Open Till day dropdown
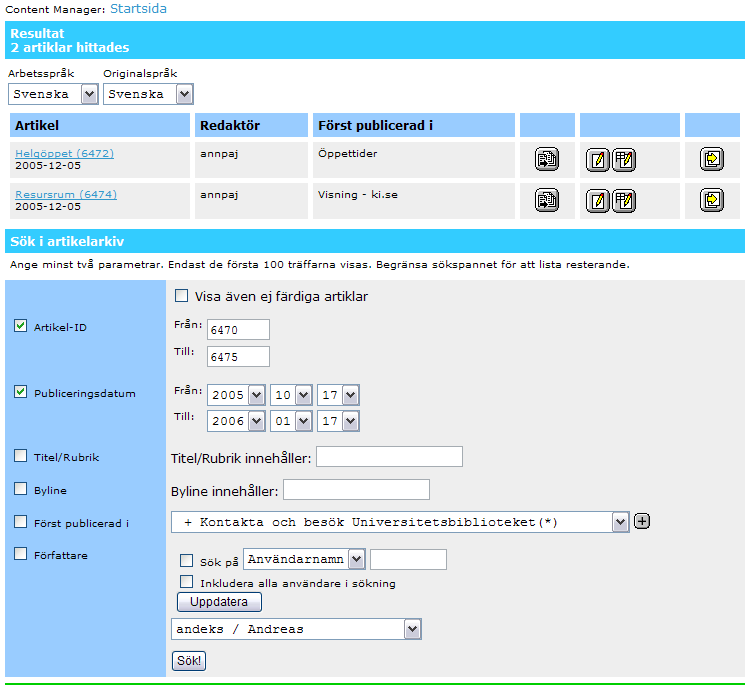The image size is (748, 687). coord(338,421)
